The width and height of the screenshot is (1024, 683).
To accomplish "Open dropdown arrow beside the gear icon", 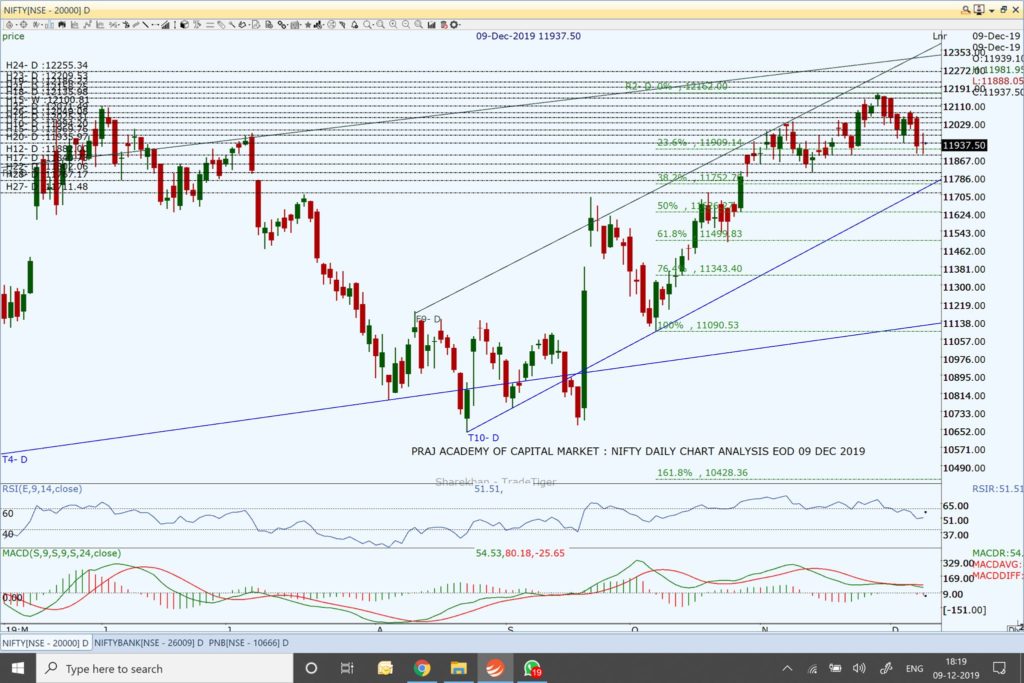I will [x=460, y=25].
